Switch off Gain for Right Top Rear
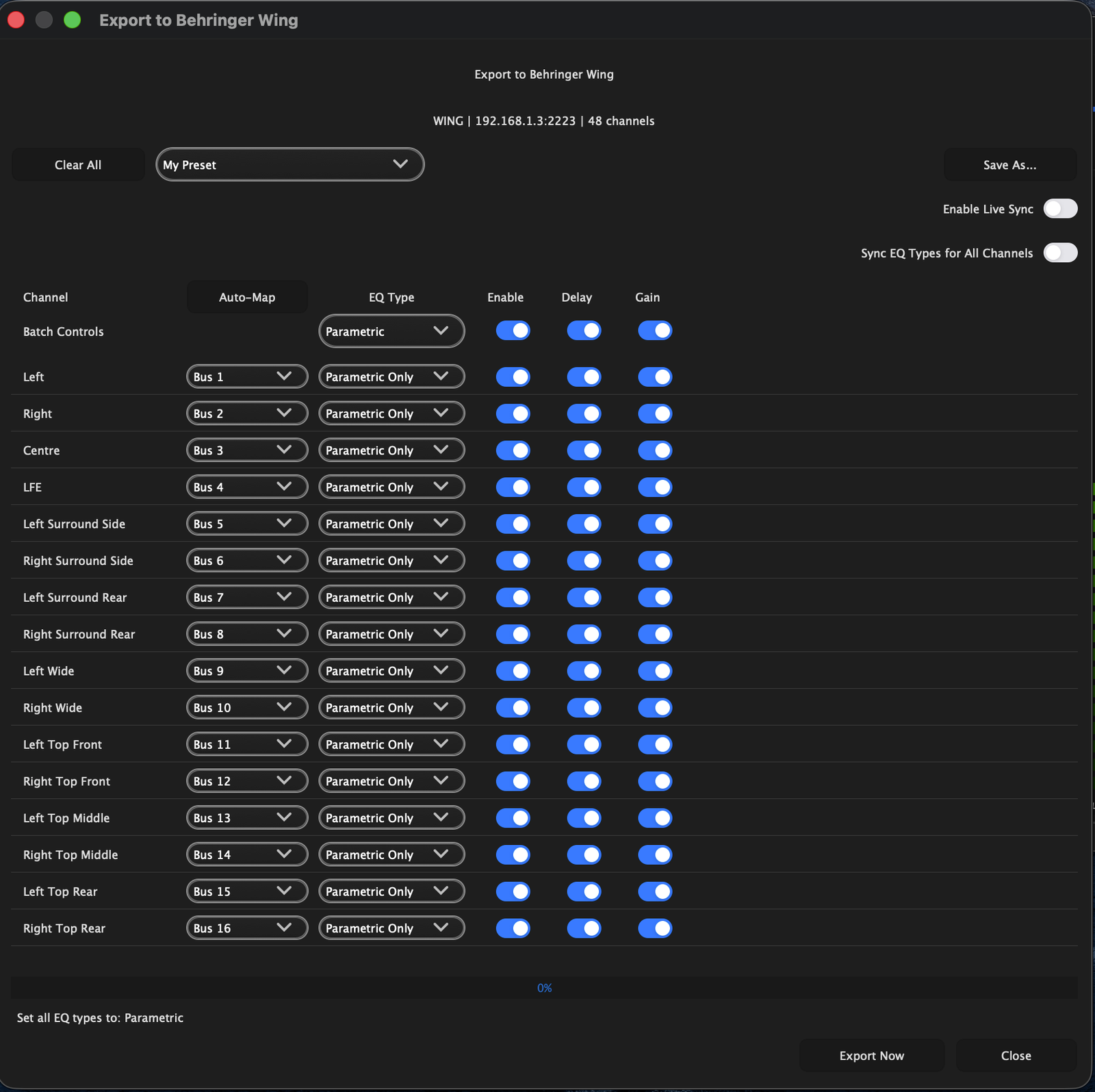Viewport: 1095px width, 1092px height. [655, 928]
